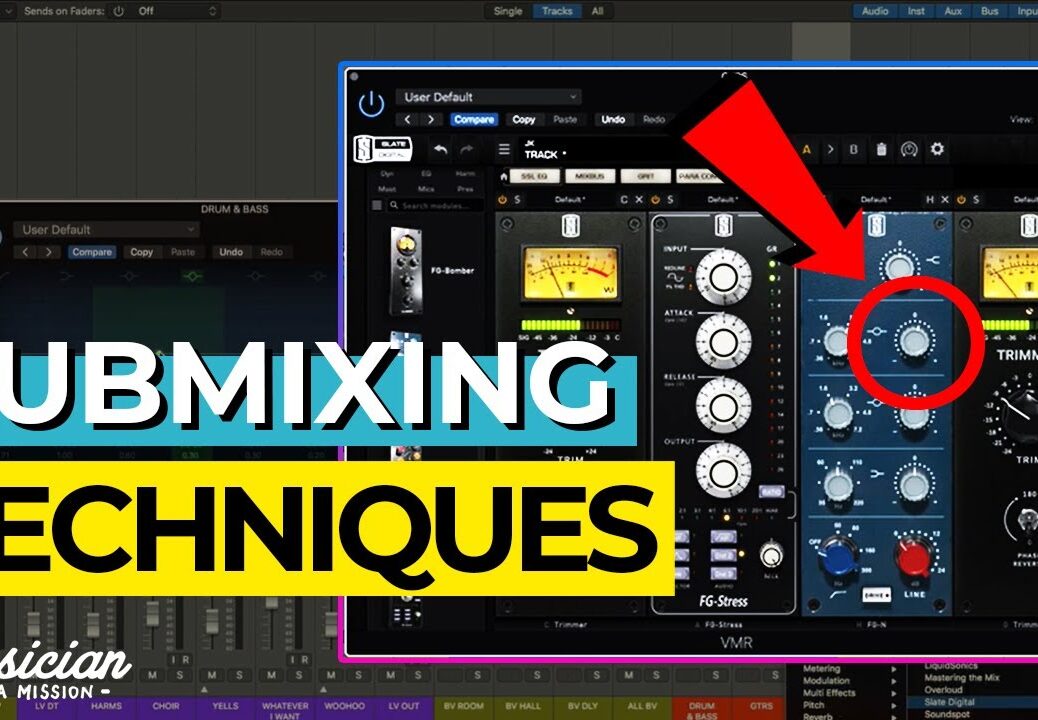
Task: Toggle the VMR plugin power button
Action: click(x=371, y=105)
